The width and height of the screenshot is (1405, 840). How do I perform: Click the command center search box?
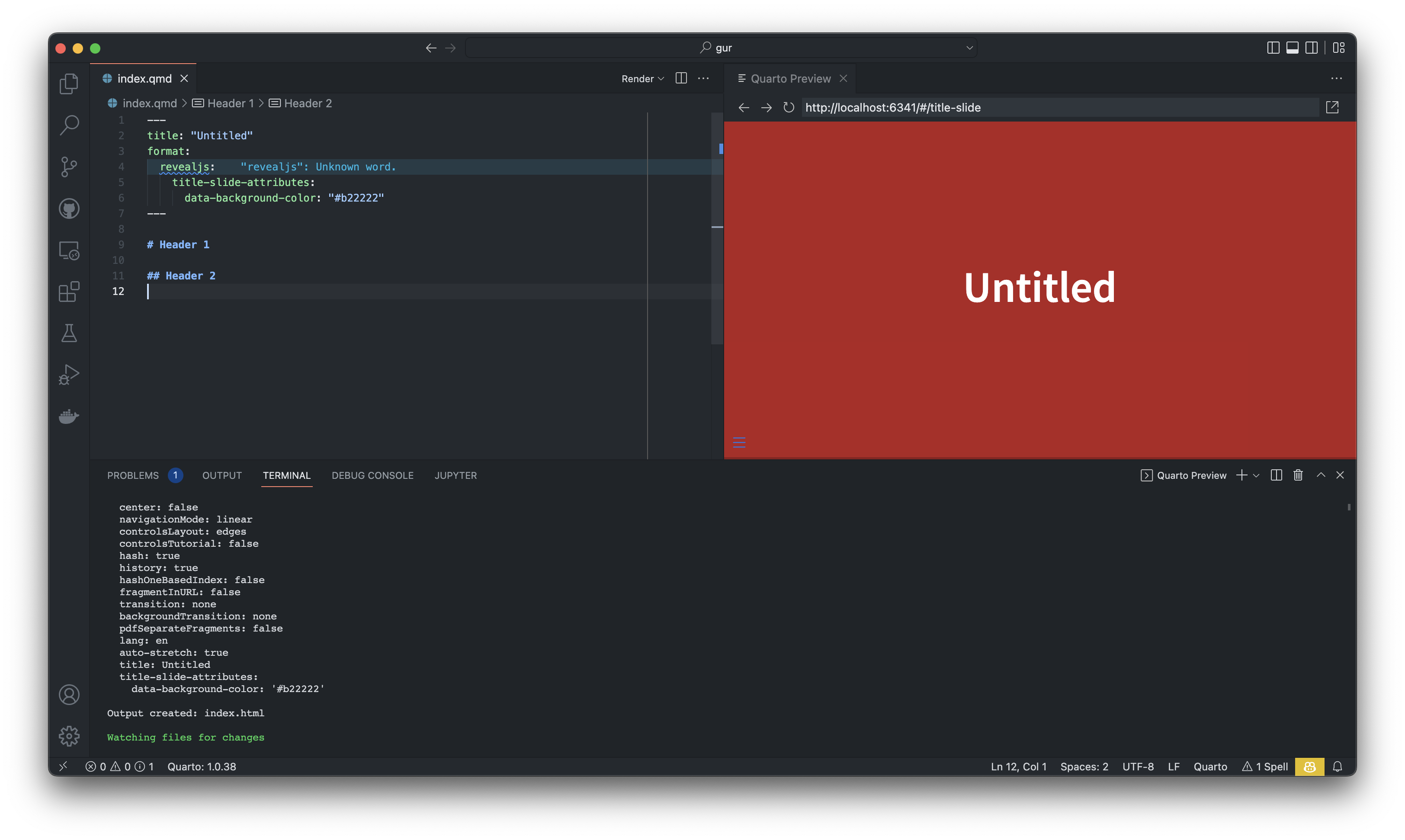721,48
